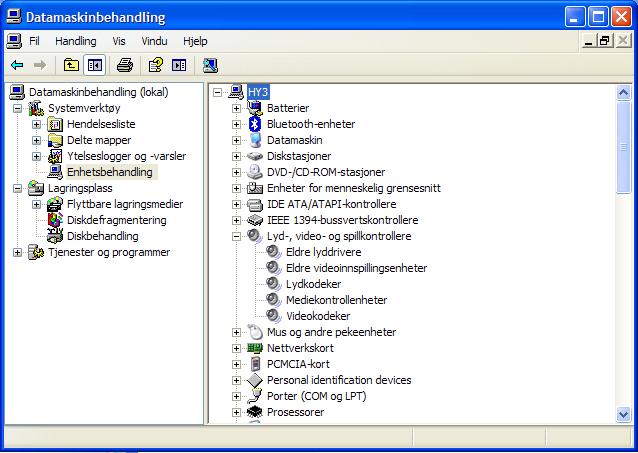
Task: Click the Flyttbare lagringsmedier icon
Action: point(55,204)
